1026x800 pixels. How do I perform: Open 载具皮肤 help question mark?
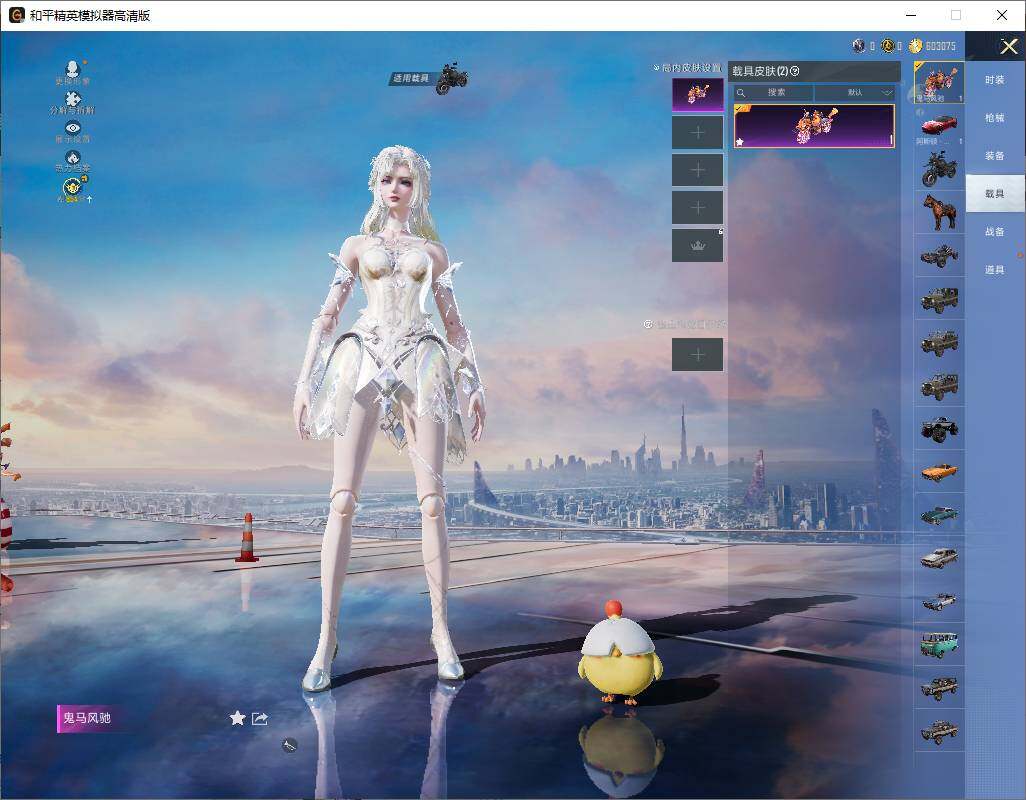[795, 71]
